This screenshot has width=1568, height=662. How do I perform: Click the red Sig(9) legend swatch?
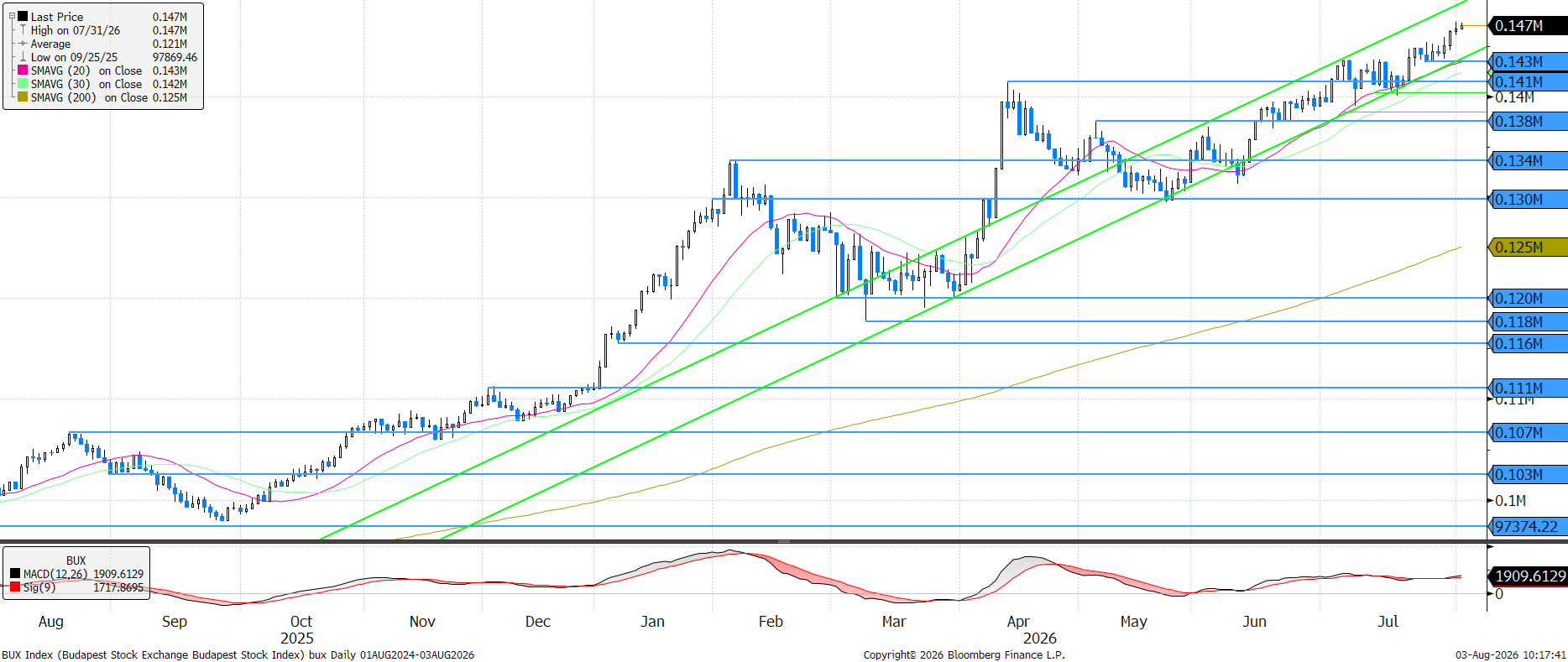(15, 587)
